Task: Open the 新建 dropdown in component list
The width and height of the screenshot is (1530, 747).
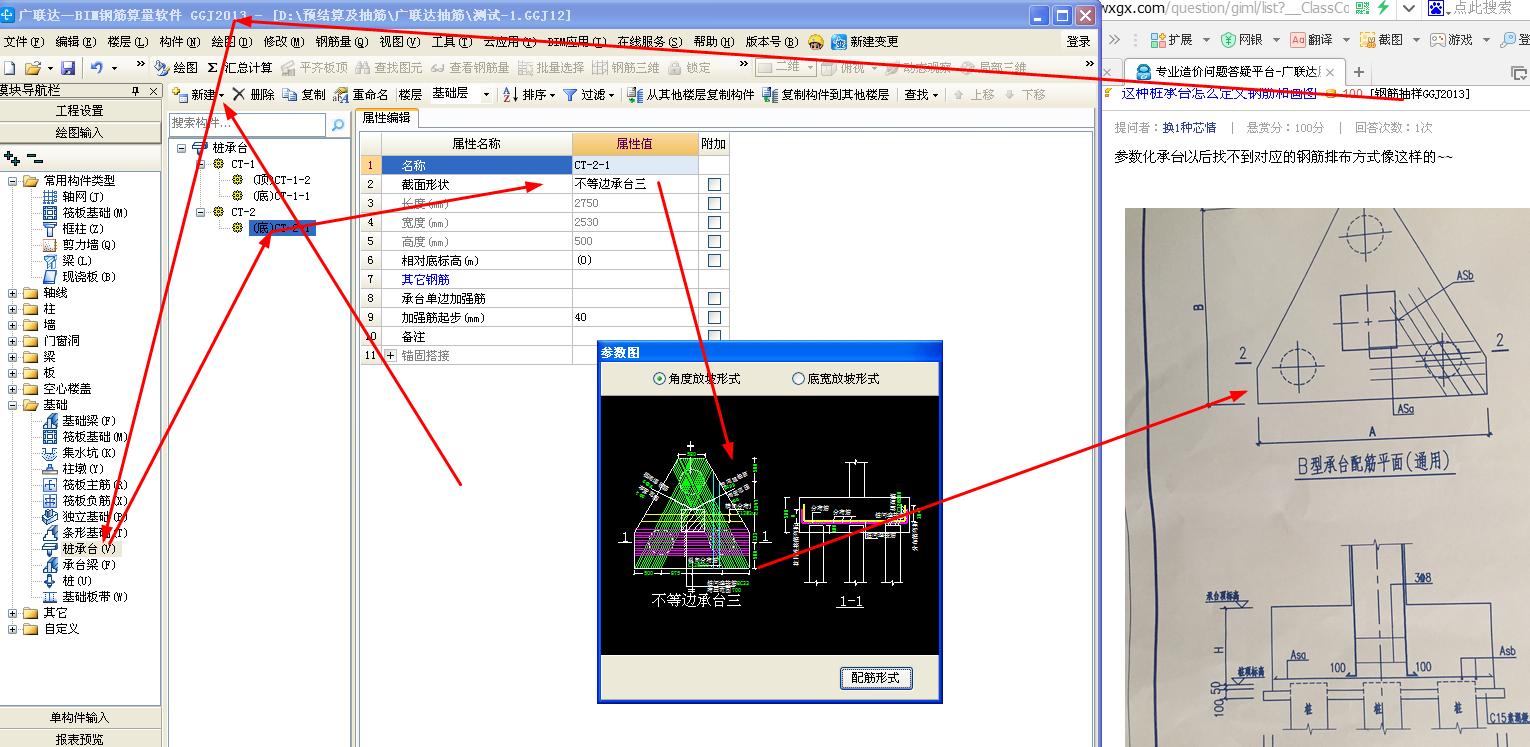Action: click(x=222, y=95)
